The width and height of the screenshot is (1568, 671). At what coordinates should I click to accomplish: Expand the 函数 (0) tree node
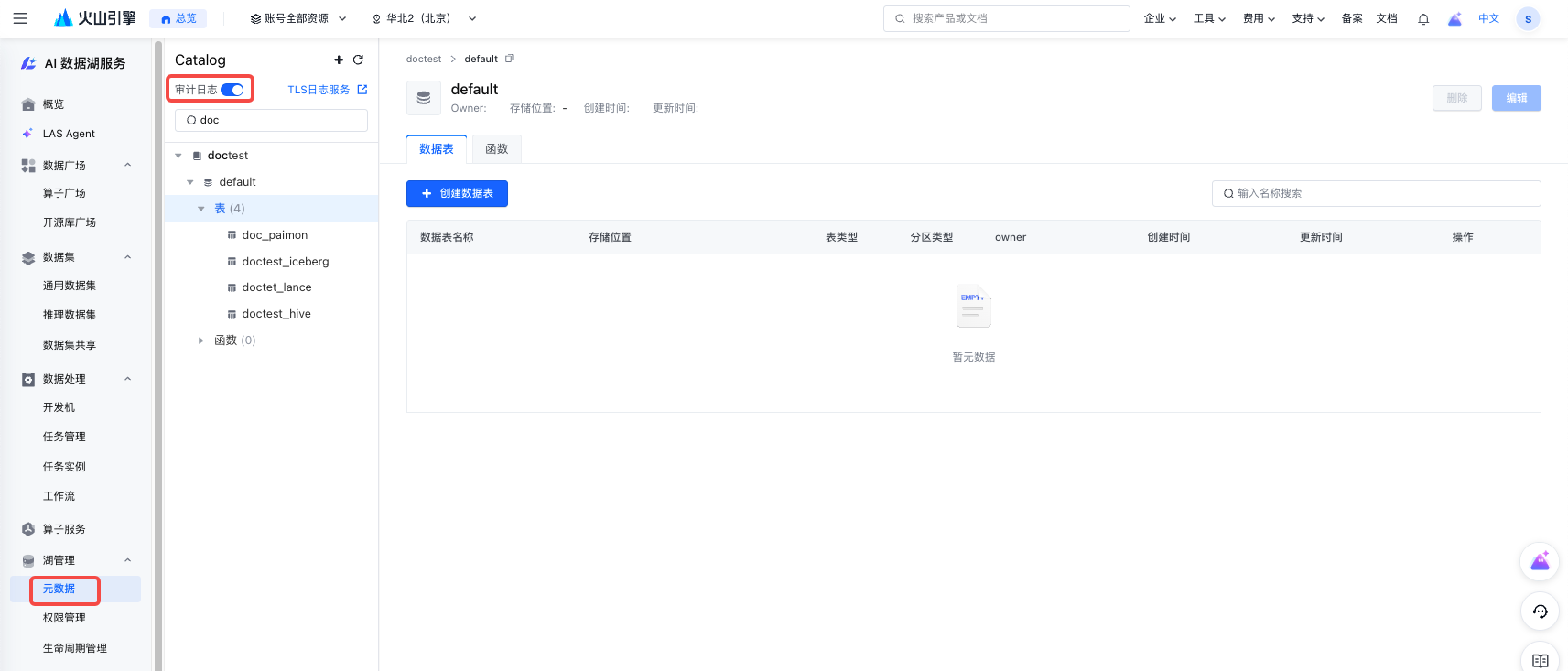tap(201, 341)
